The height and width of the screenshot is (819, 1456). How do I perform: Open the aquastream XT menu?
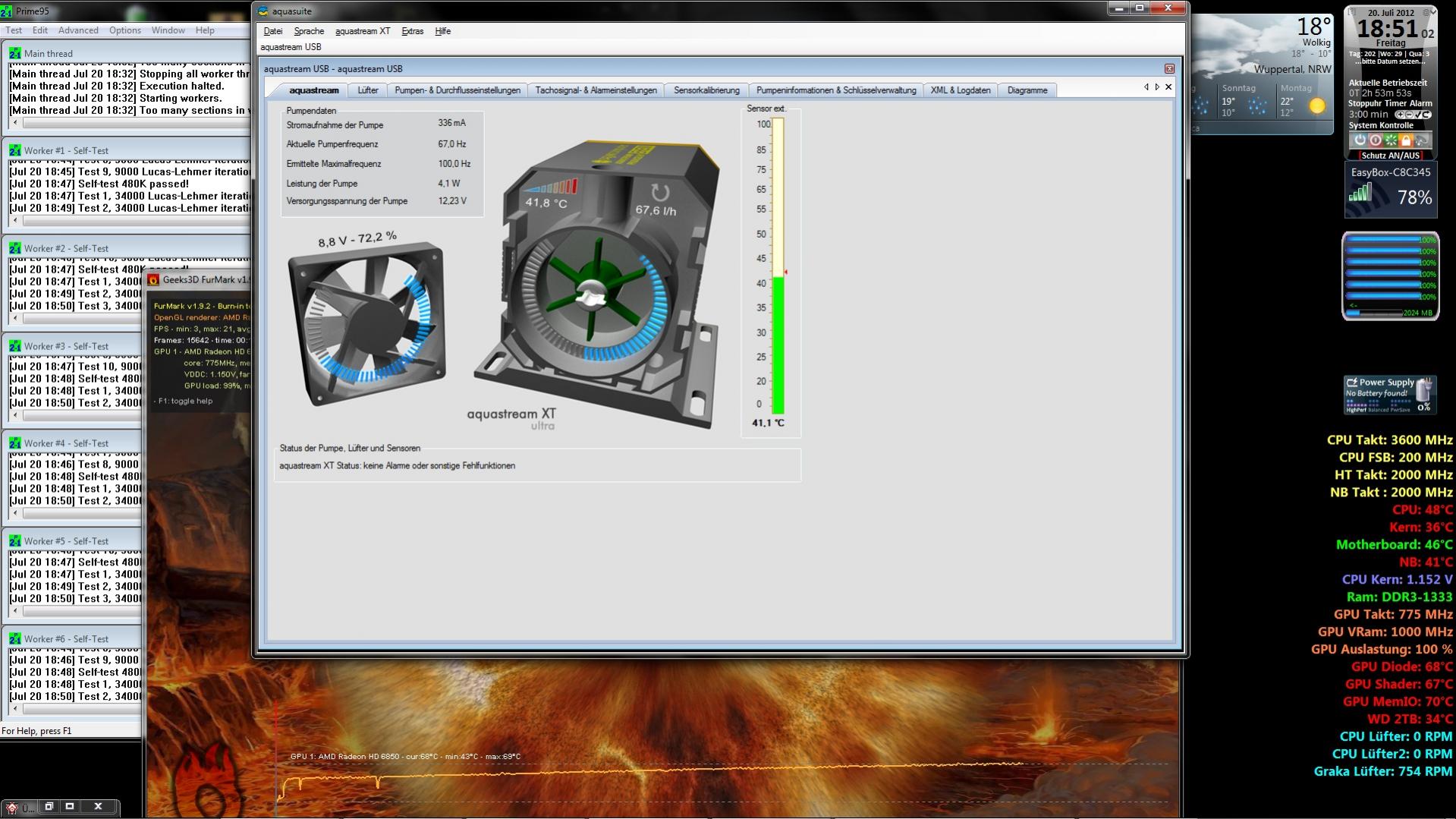point(363,31)
